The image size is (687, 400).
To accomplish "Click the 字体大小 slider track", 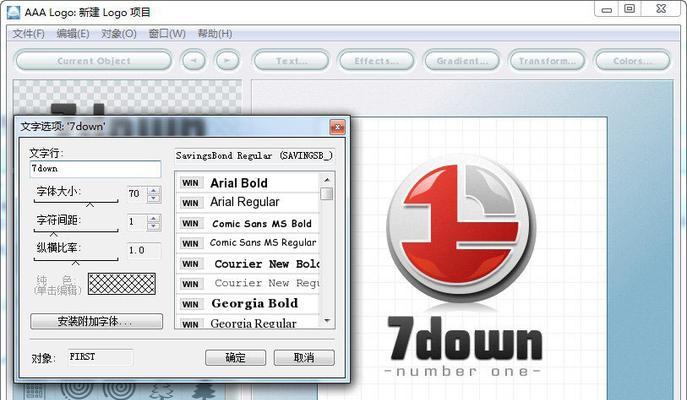I will click(x=76, y=202).
